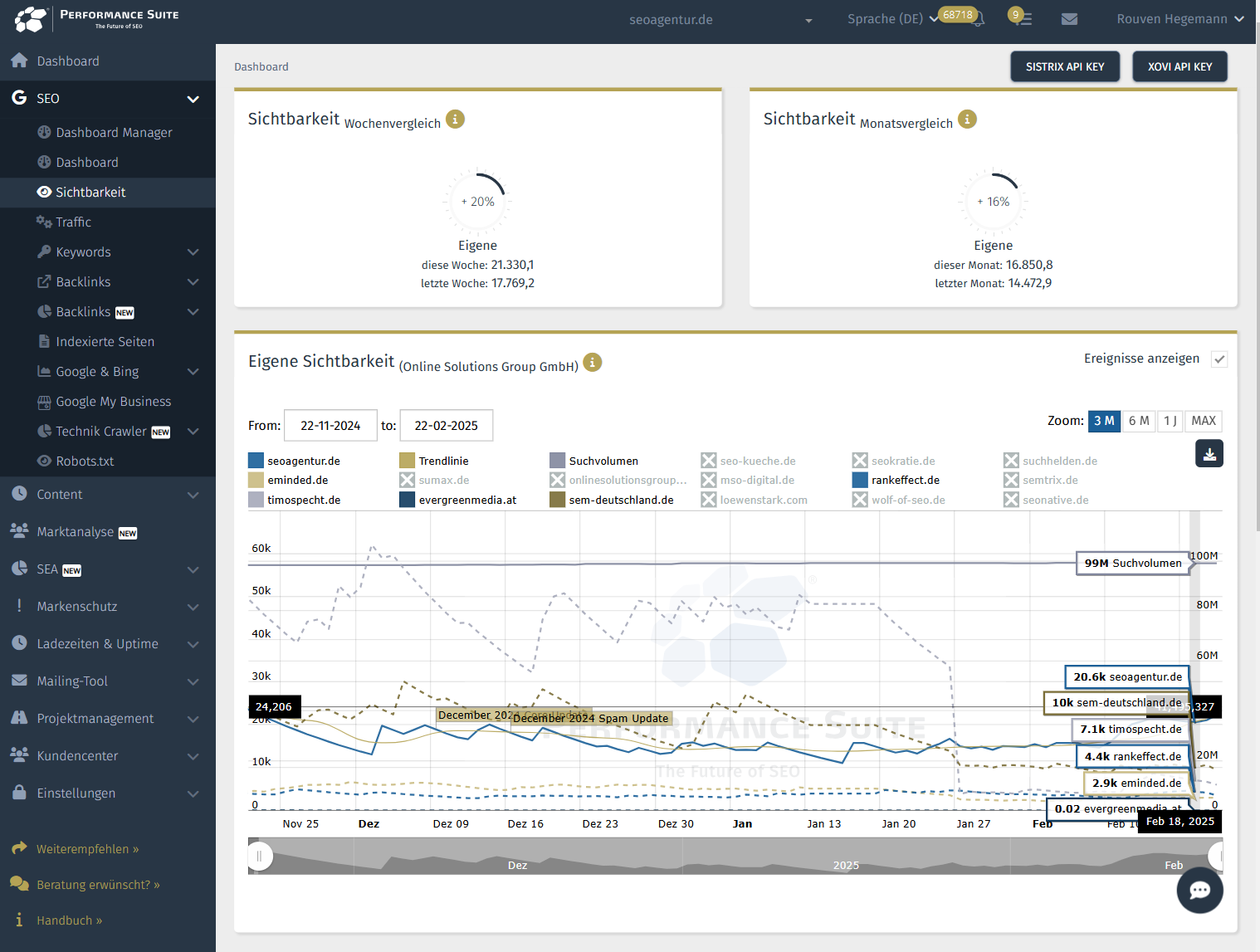Click the Beratung erwünscht chat icon

[x=19, y=884]
